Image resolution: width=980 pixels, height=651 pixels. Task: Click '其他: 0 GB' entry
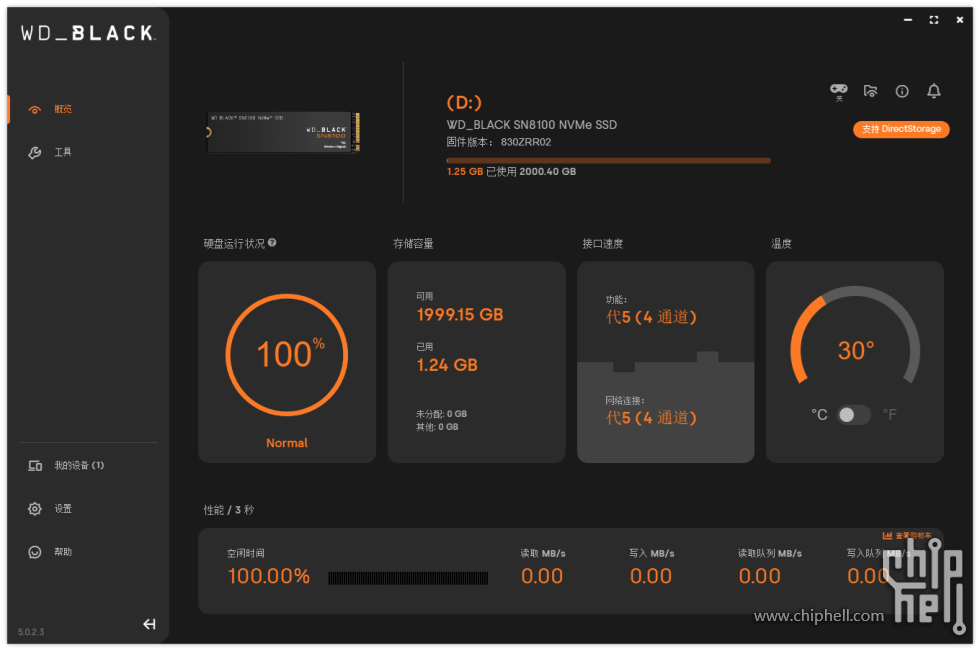pyautogui.click(x=437, y=427)
